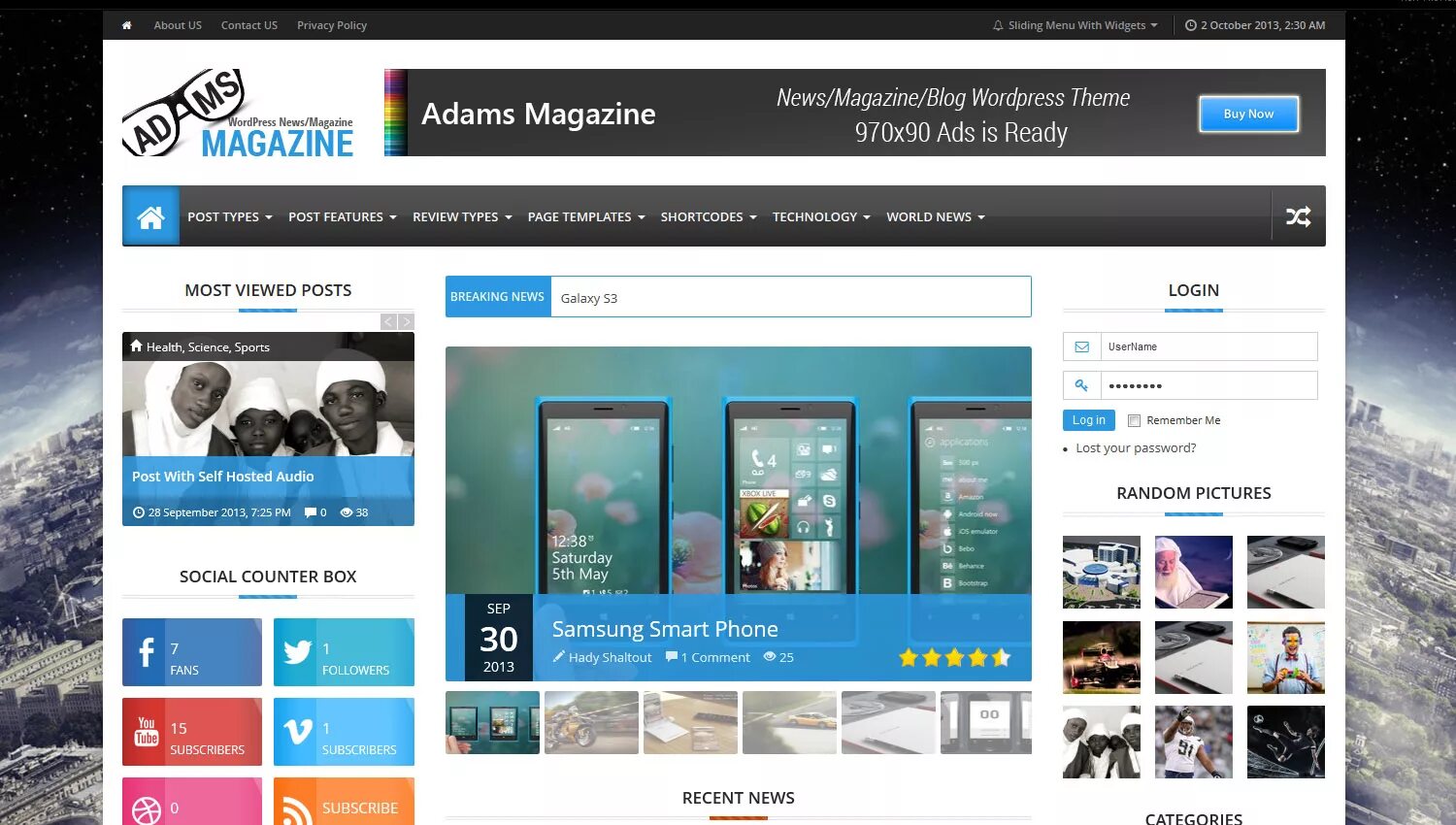Click the Adams Magazine logo
This screenshot has width=1456, height=825.
pos(238,113)
